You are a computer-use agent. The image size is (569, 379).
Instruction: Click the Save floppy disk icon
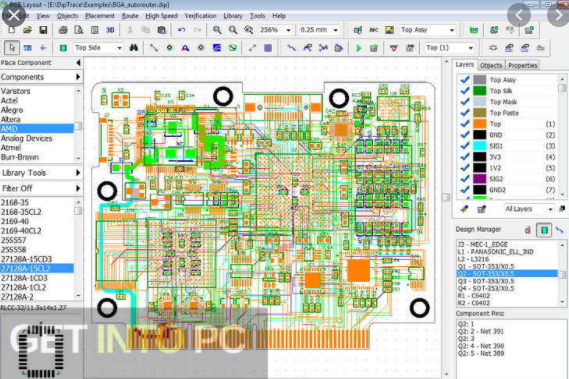(43, 30)
